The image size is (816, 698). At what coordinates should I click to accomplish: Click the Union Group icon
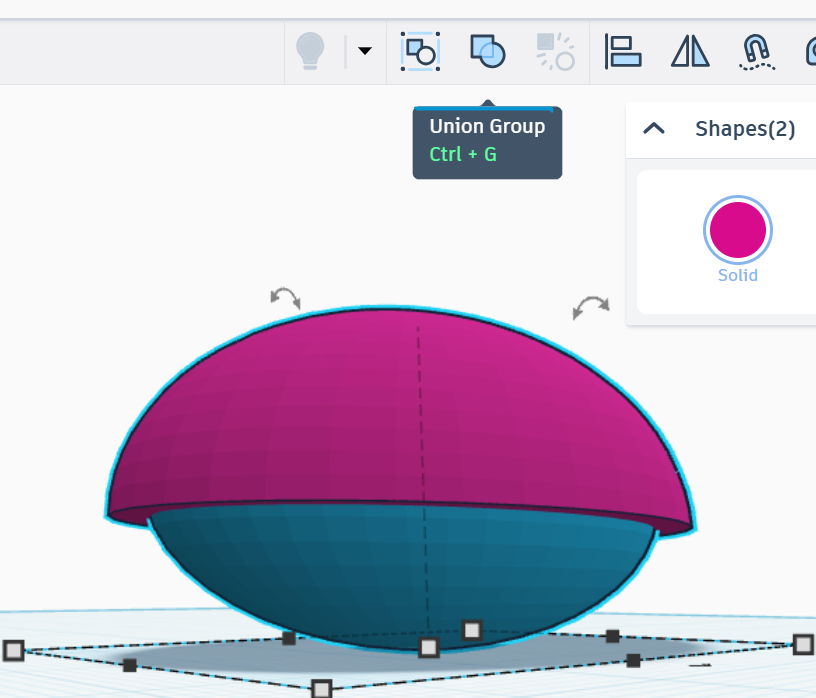(488, 51)
